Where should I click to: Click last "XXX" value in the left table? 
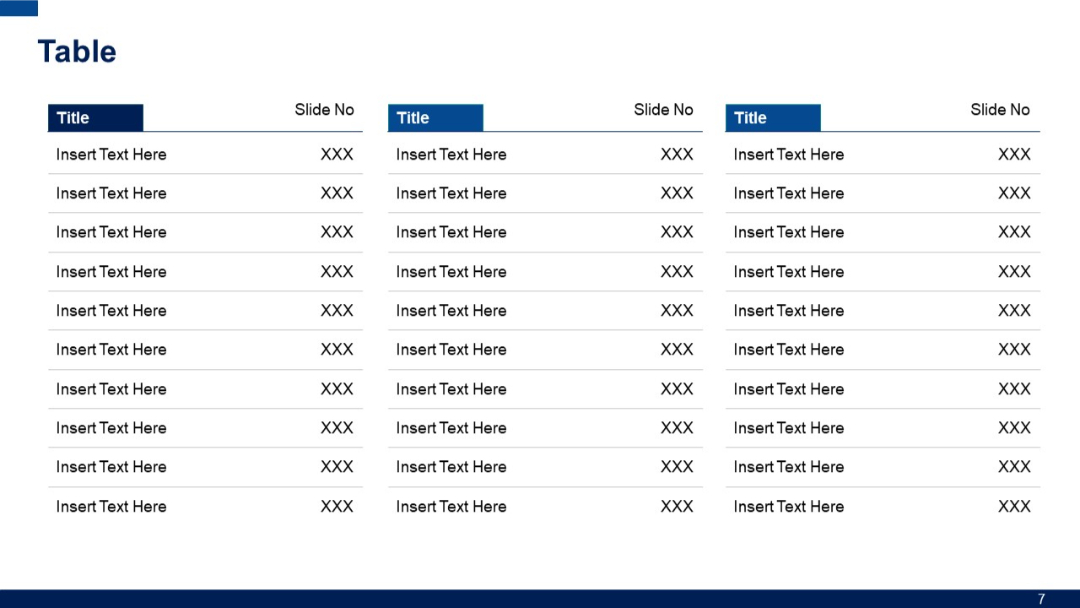pos(337,506)
